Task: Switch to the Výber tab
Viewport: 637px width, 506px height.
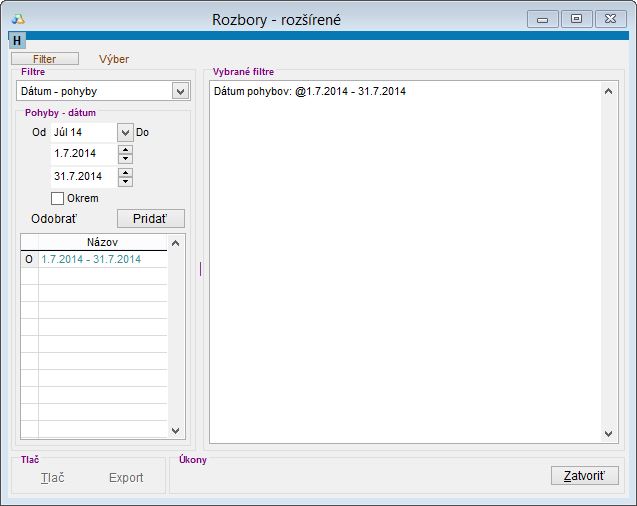Action: 112,59
